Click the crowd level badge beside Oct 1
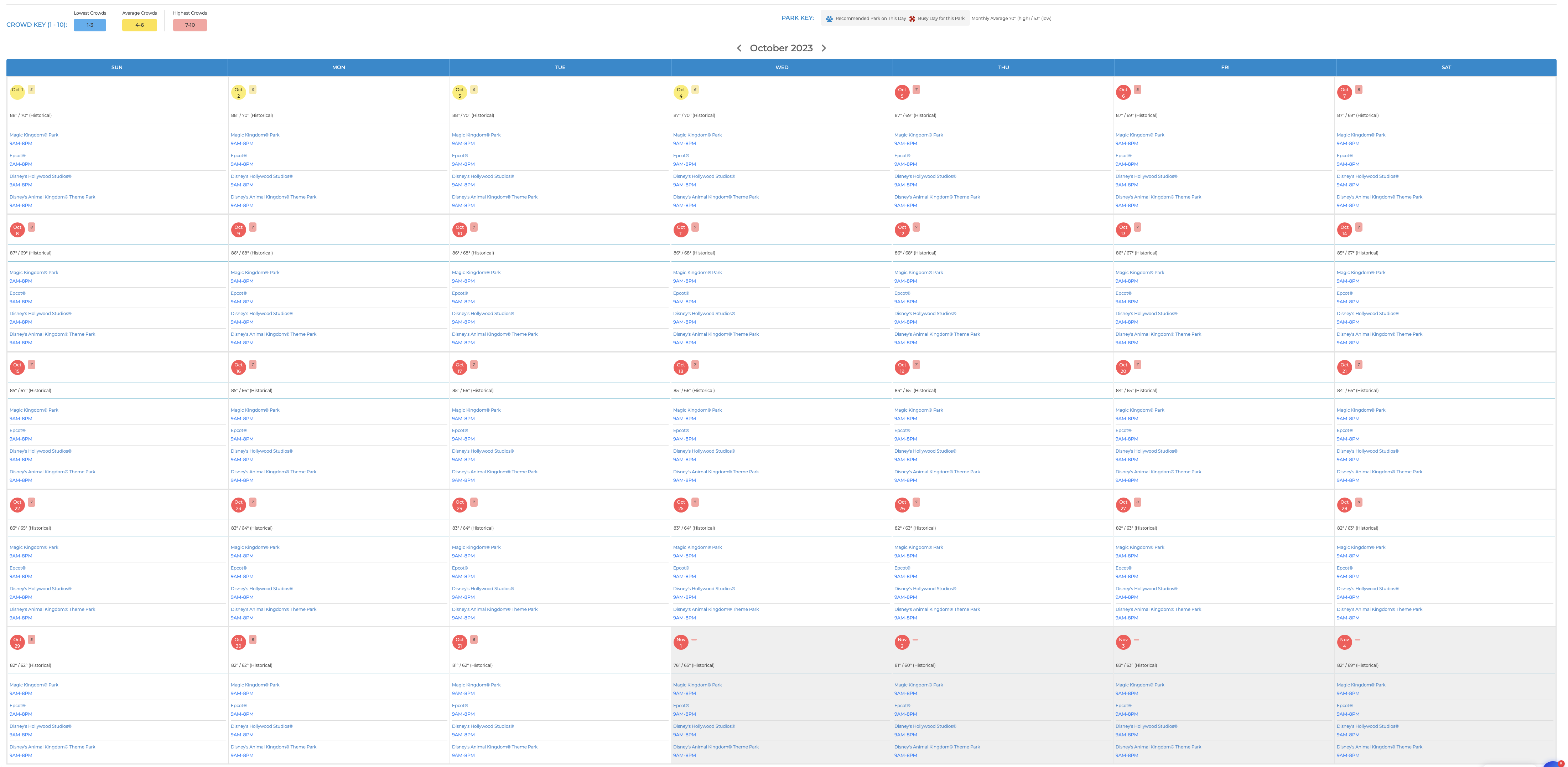The height and width of the screenshot is (767, 1568). (32, 89)
